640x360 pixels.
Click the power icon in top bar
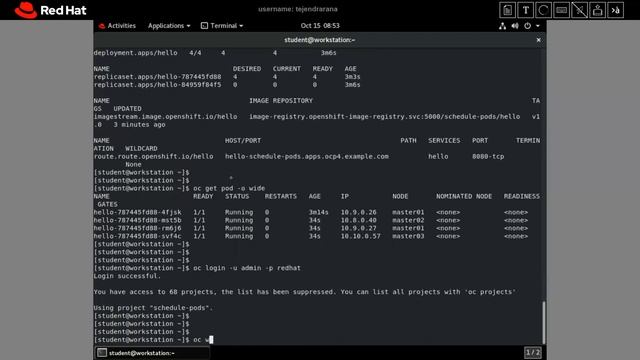527,26
